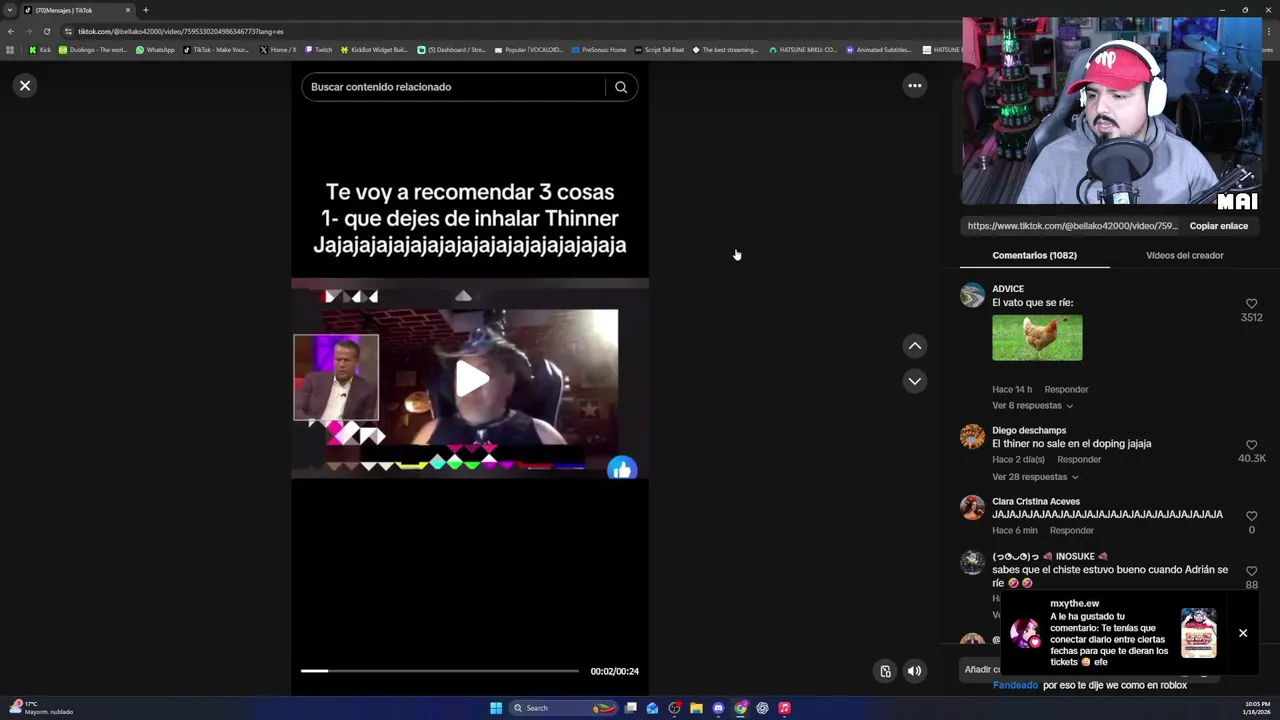Open the Windows Start menu
The image size is (1280, 720).
click(x=496, y=708)
